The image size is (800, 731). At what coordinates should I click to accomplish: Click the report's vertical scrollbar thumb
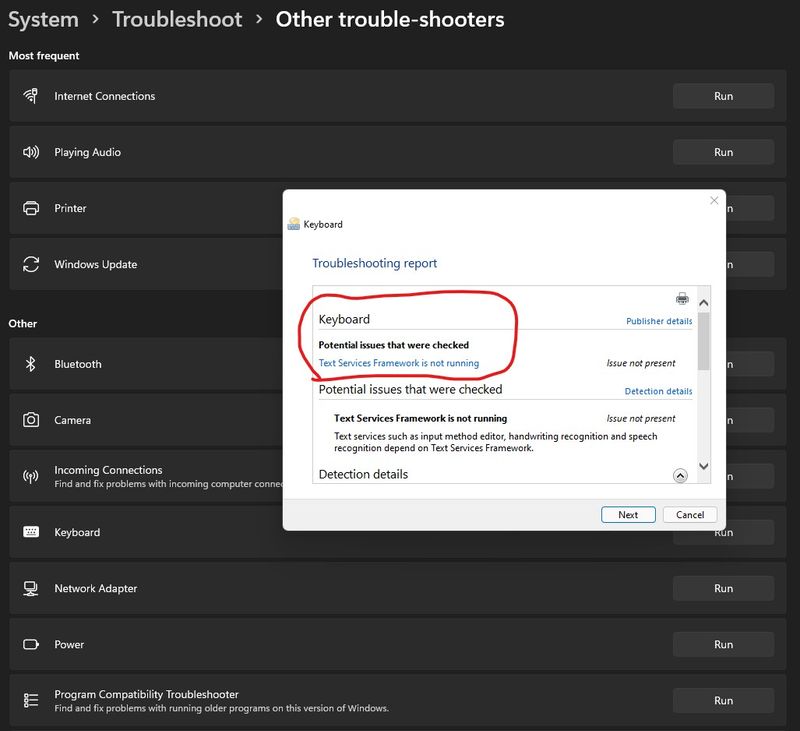[704, 341]
